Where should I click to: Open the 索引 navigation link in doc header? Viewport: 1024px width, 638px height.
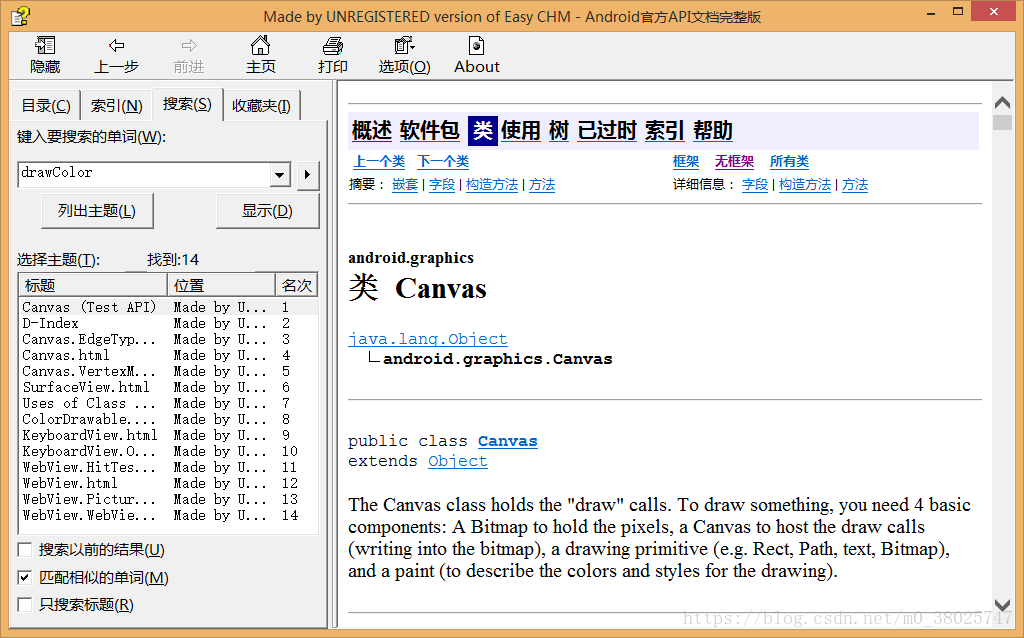pos(665,131)
